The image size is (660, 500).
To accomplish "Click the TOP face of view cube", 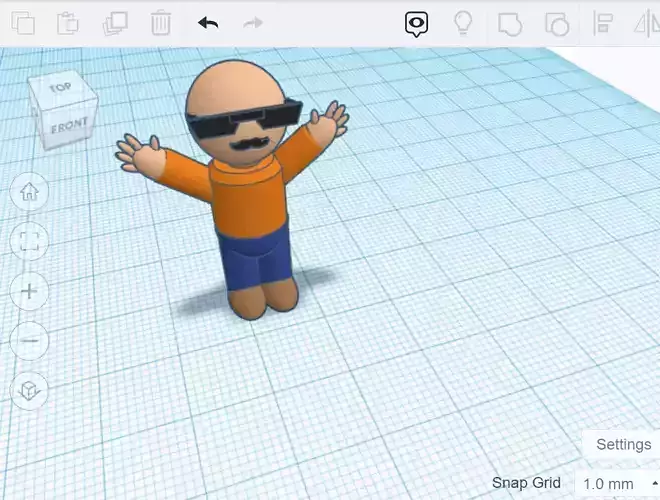I will pos(60,88).
